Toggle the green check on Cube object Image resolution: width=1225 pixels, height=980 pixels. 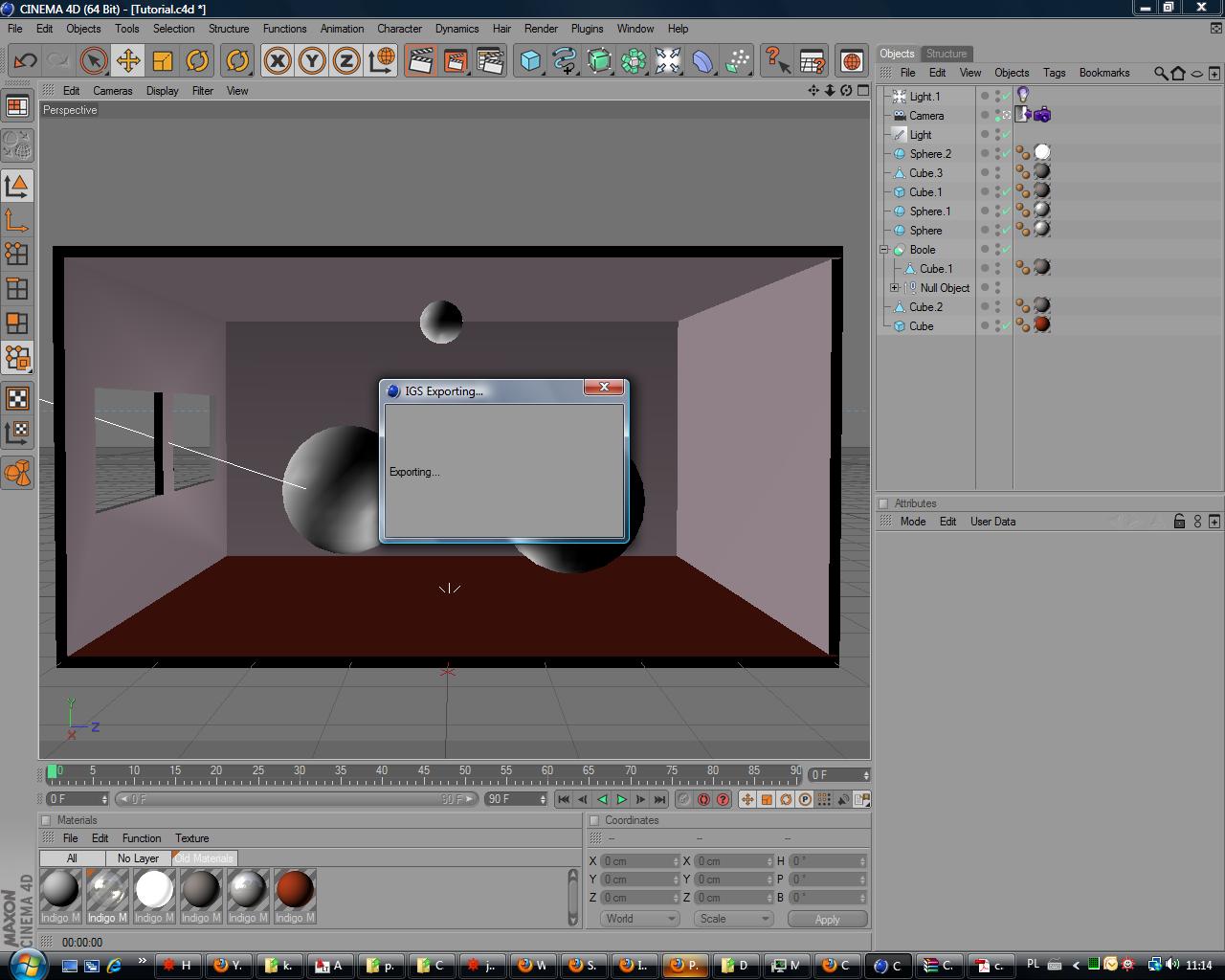(x=1006, y=326)
